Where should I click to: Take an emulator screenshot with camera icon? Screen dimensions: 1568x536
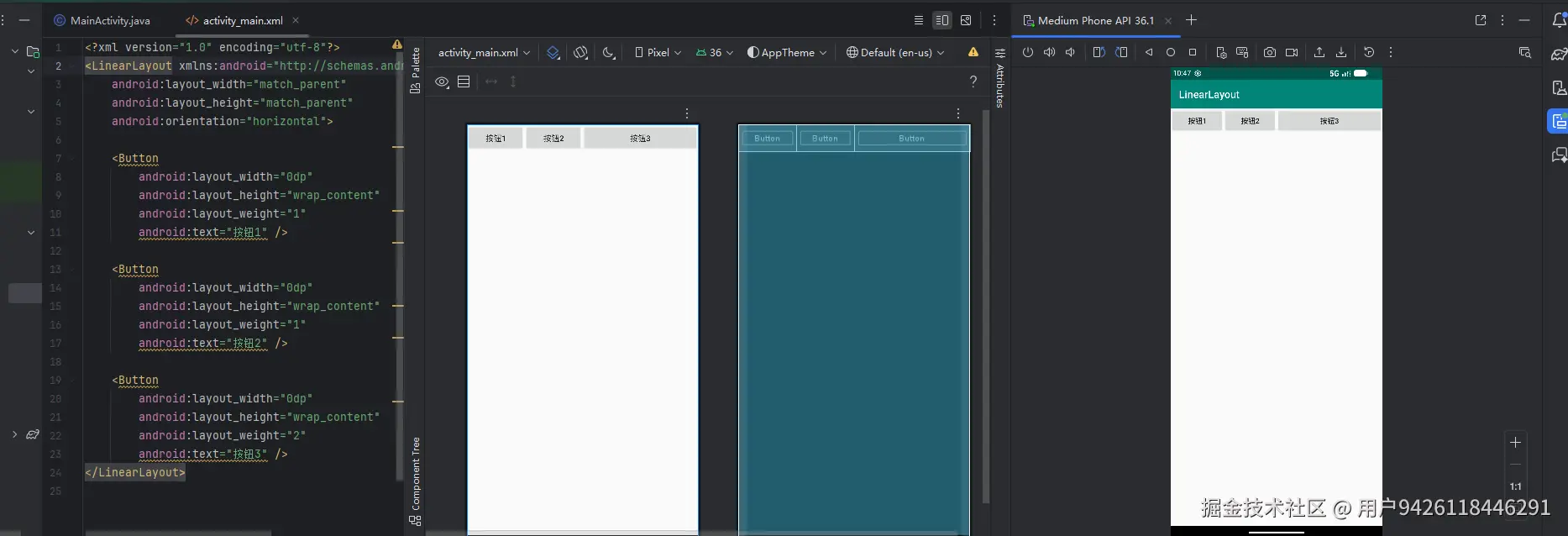click(1269, 52)
